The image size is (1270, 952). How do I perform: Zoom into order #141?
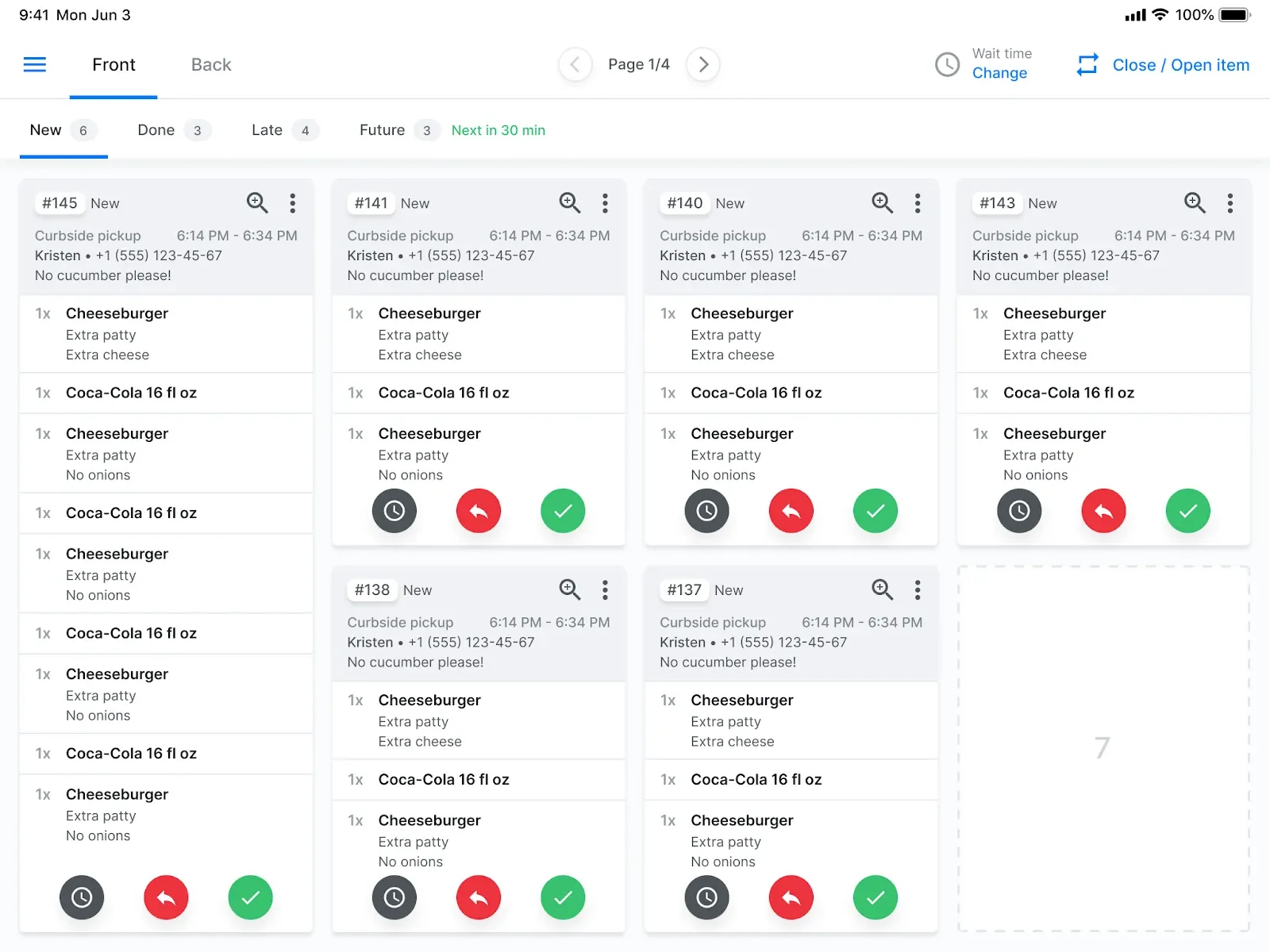[570, 203]
